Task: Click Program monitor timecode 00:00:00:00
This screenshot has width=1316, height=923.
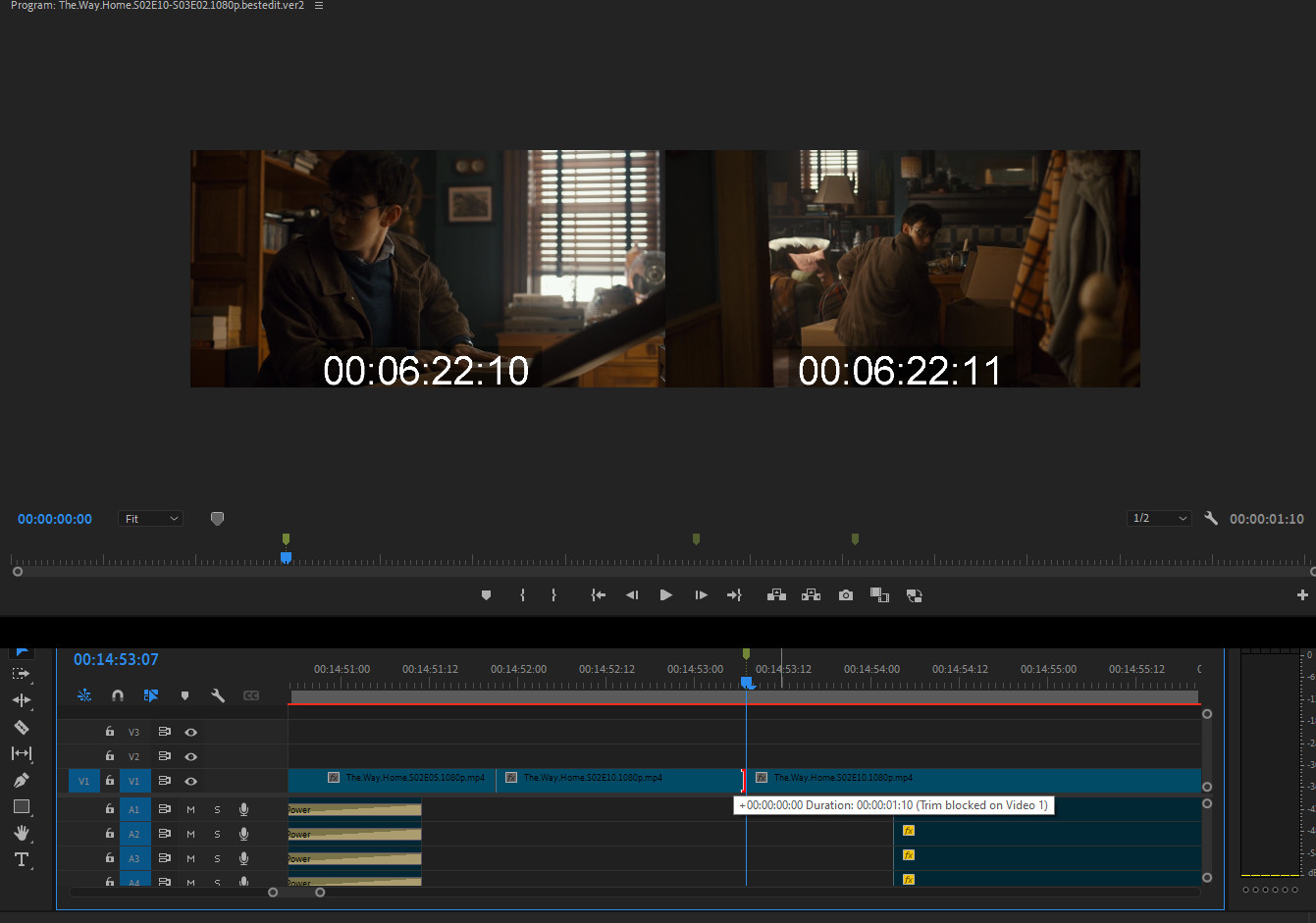Action: (55, 519)
